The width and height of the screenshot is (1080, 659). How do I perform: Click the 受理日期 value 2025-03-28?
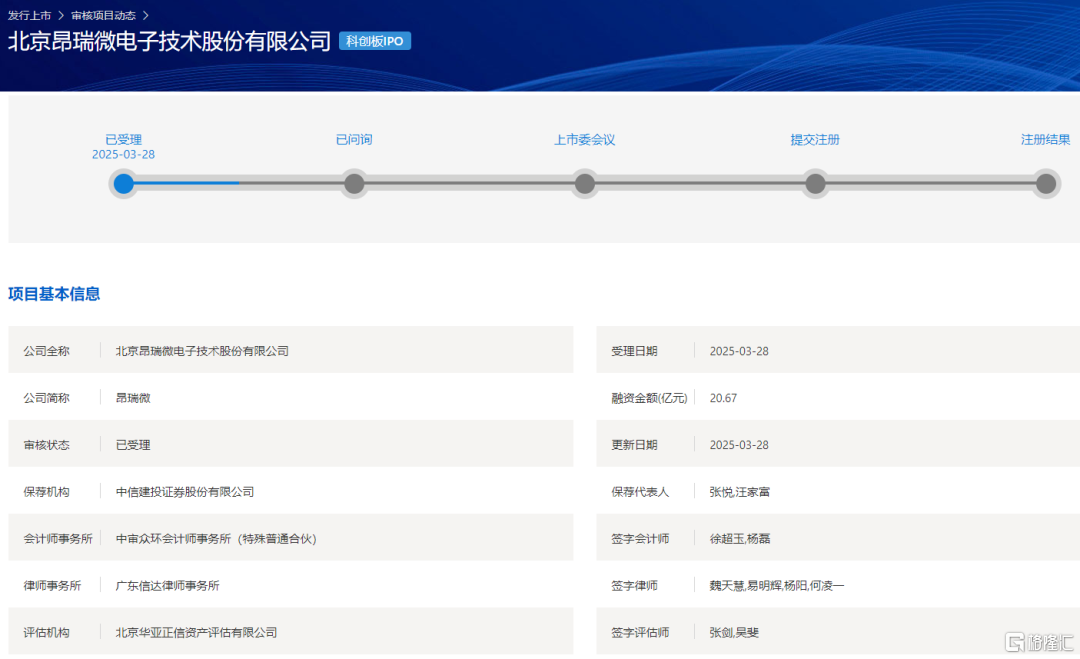coord(739,351)
